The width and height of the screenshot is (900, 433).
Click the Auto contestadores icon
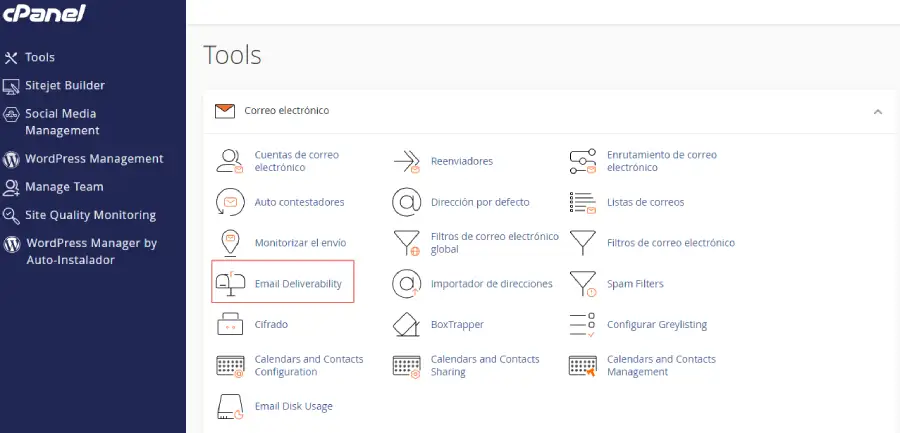(230, 202)
